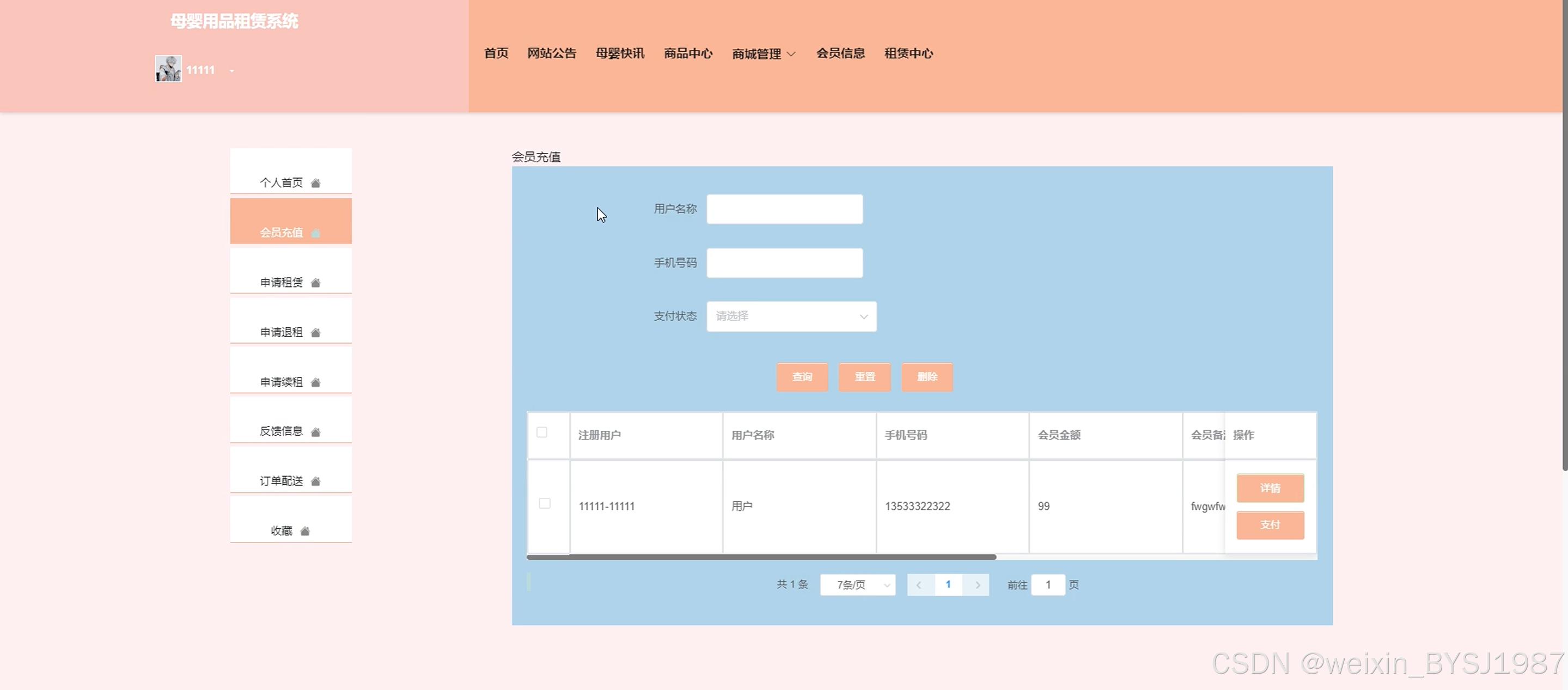This screenshot has height=690, width=1568.
Task: Click the 支付 button in table row
Action: coord(1270,524)
